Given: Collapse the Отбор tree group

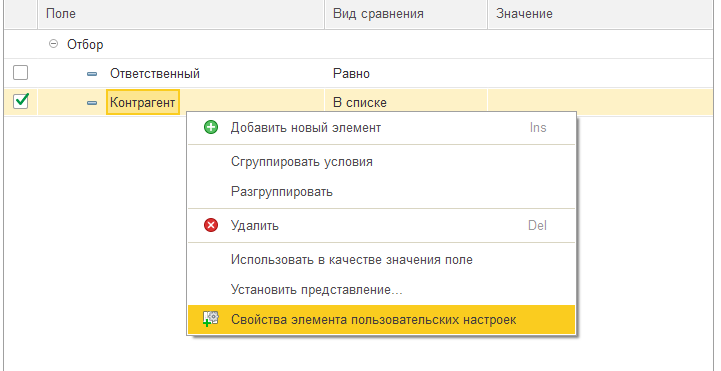Looking at the screenshot, I should click(x=53, y=44).
